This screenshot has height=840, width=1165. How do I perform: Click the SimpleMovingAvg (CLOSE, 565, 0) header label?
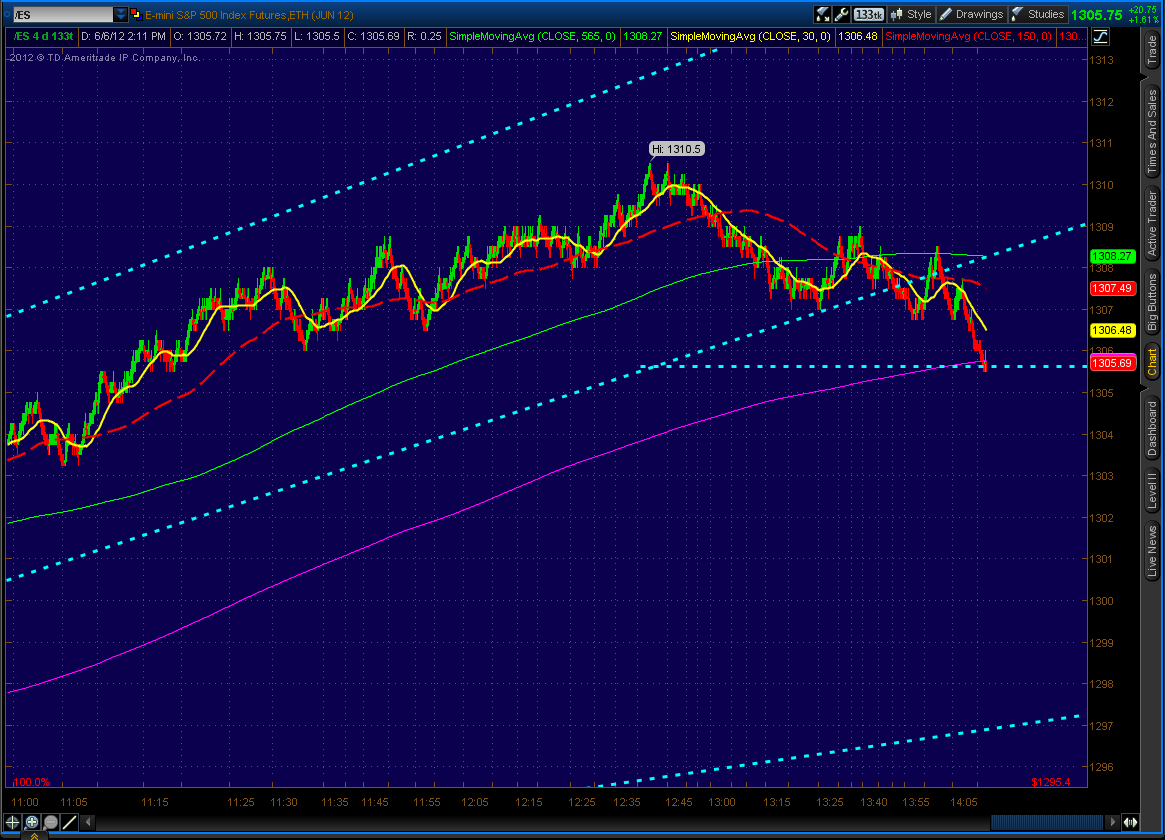pos(533,36)
